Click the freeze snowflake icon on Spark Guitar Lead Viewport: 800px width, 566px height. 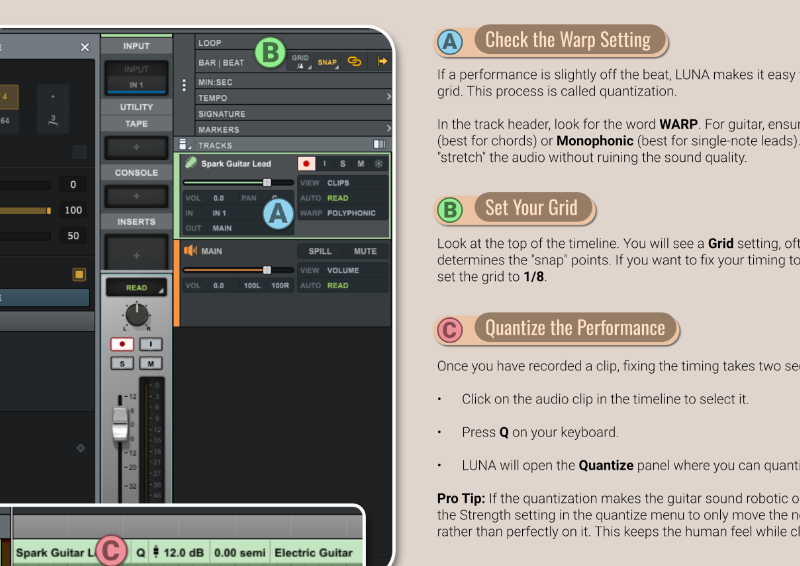(379, 163)
